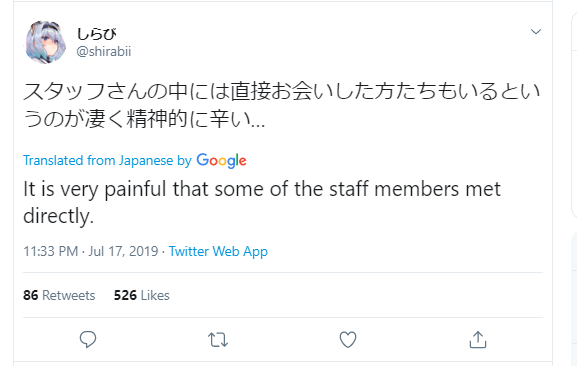The height and width of the screenshot is (366, 577).
Task: View the 86 Retweets list
Action: (59, 295)
